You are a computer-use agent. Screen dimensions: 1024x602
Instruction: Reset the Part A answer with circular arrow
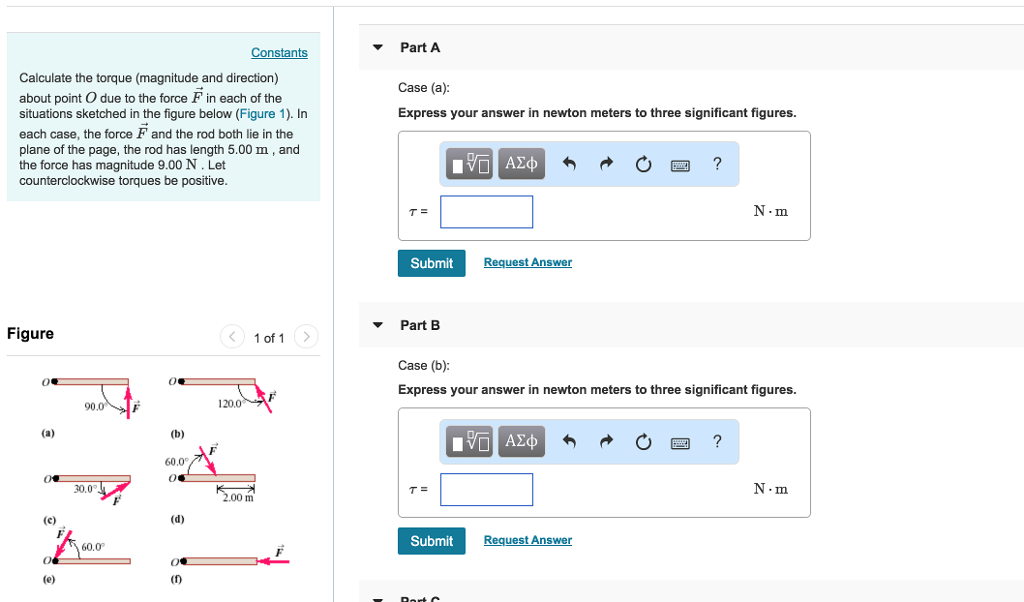point(643,163)
